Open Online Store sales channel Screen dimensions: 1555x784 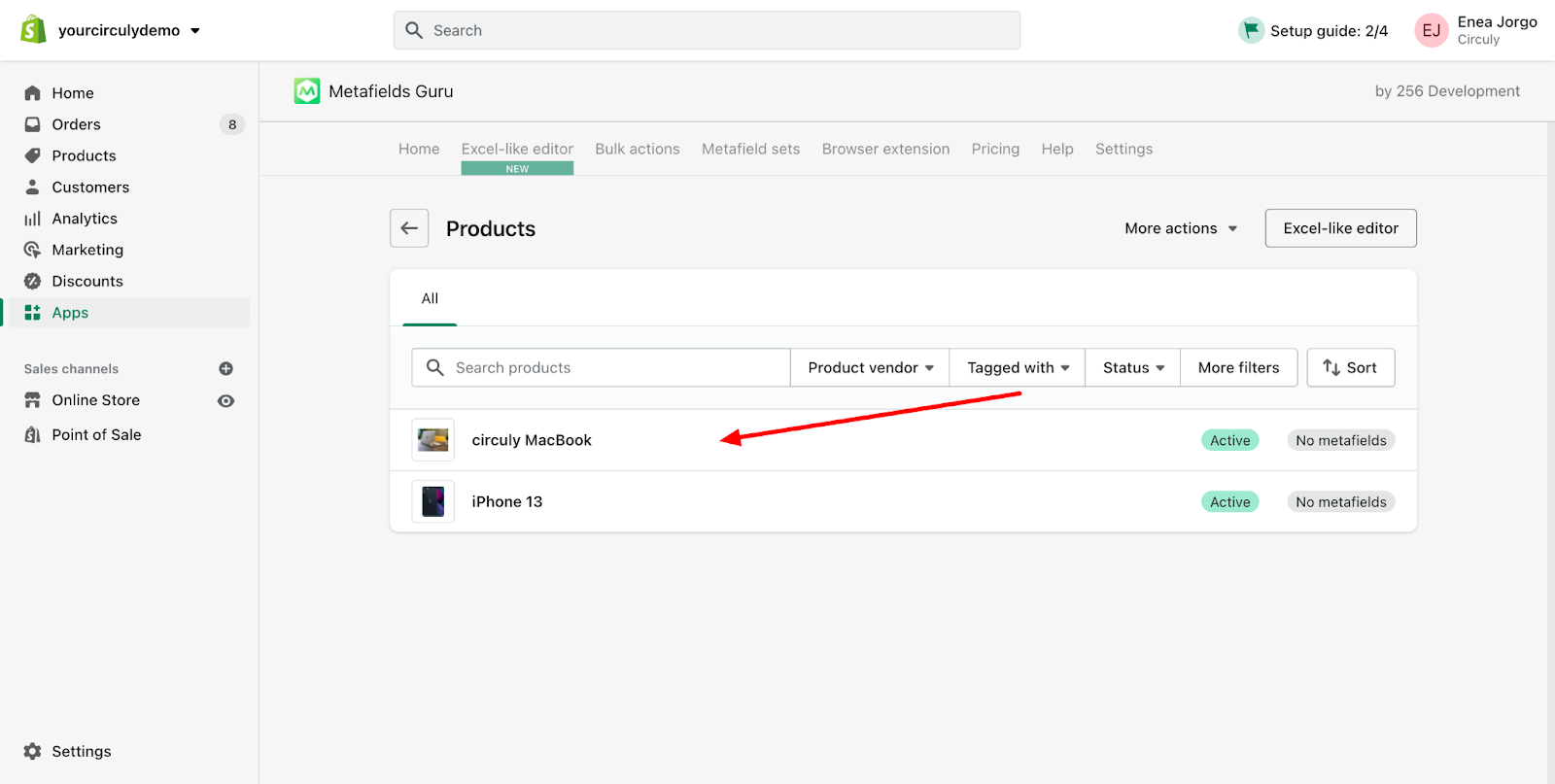(x=95, y=400)
